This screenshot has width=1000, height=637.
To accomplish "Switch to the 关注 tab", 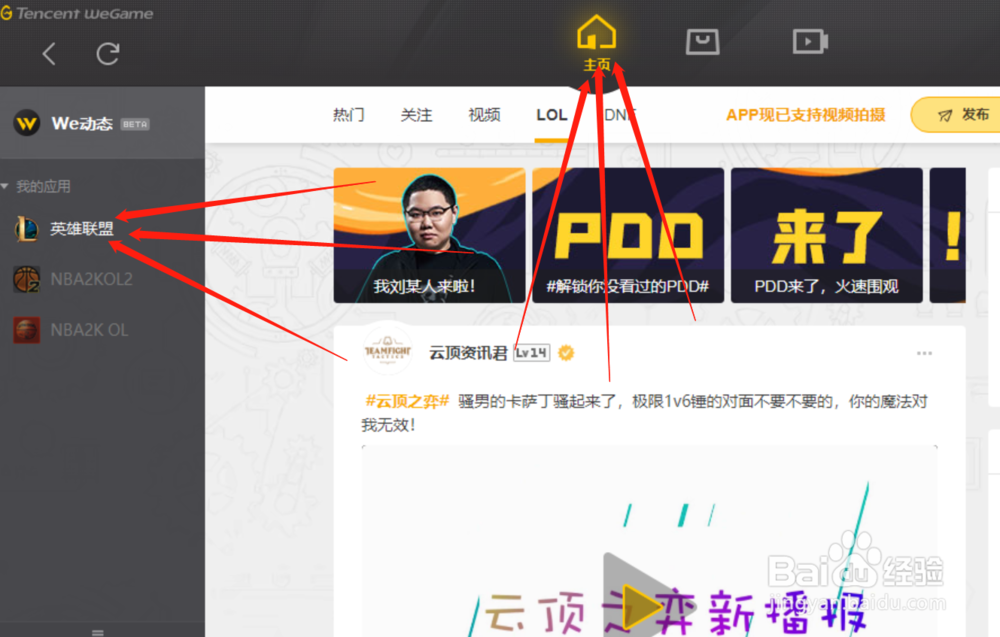I will [416, 115].
